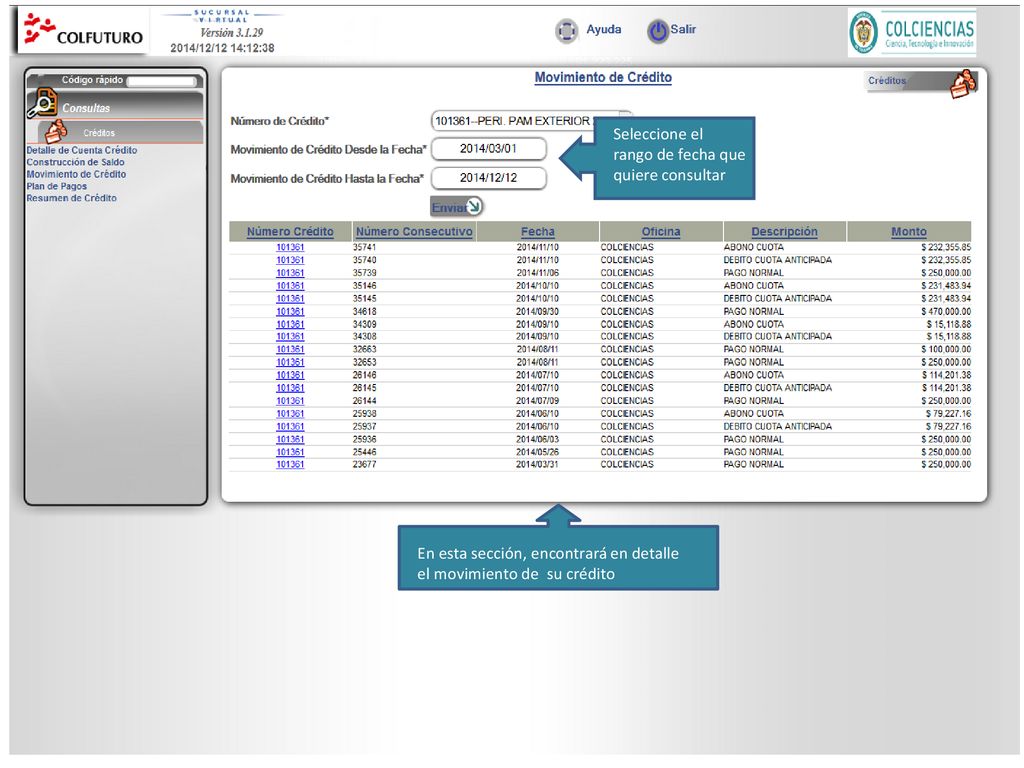The height and width of the screenshot is (768, 1024).
Task: Open Detalle de Cuenta Crédito
Action: click(82, 150)
